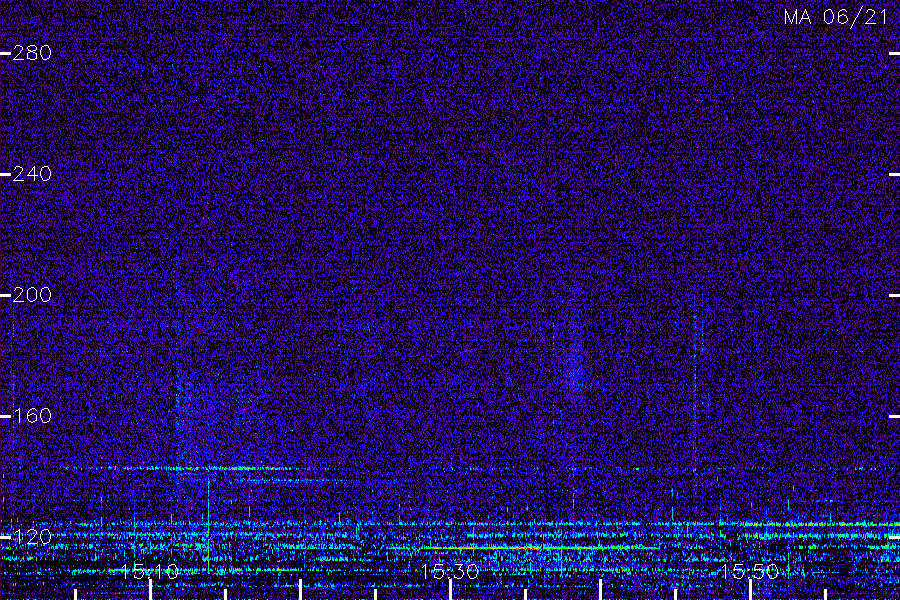Click the 280 frequency axis label
The image size is (900, 600).
[x=32, y=53]
